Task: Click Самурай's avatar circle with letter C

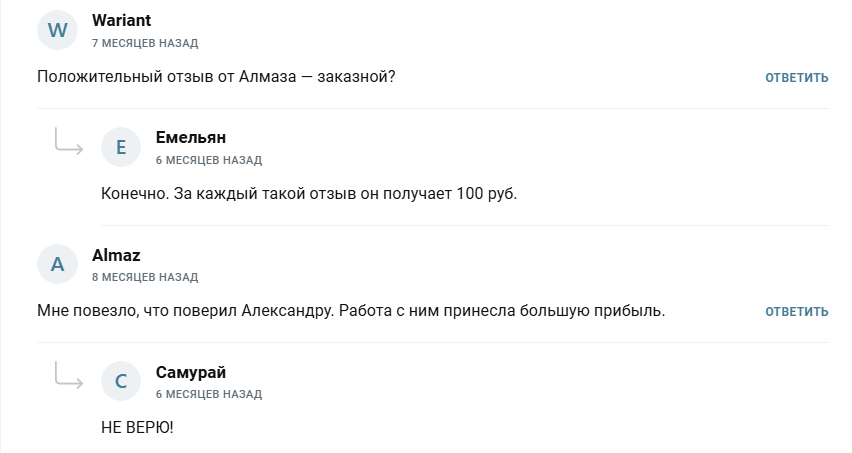Action: coord(121,381)
